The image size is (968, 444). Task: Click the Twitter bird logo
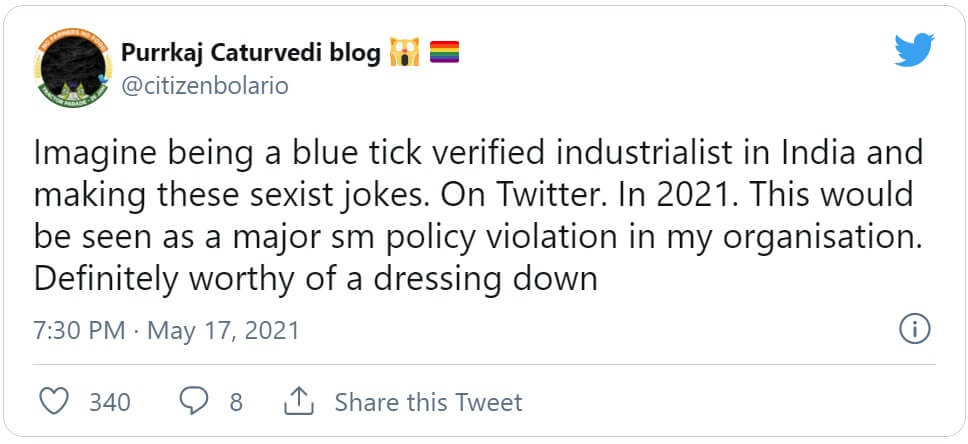[x=913, y=51]
